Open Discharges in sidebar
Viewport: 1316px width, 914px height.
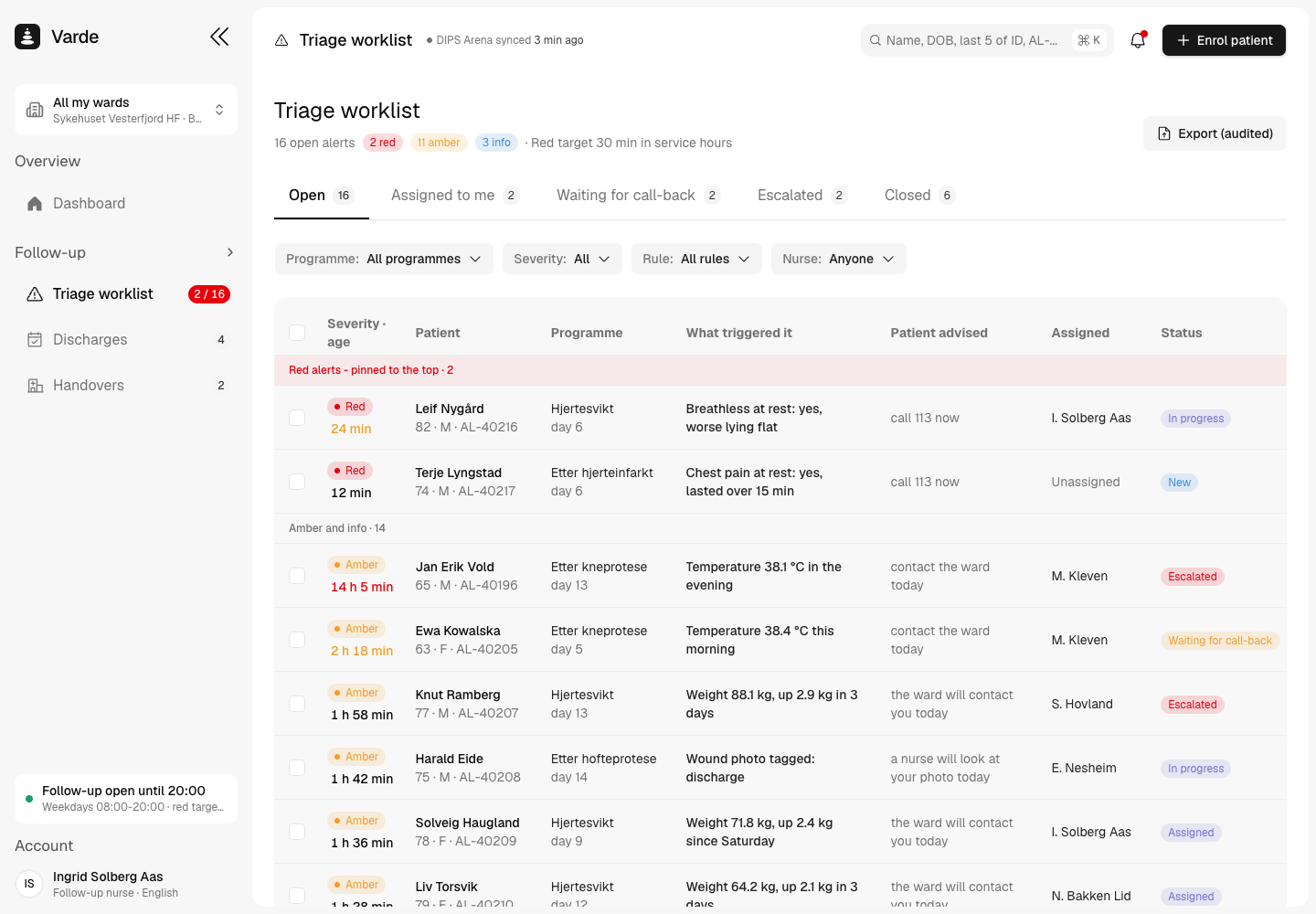[126, 340]
